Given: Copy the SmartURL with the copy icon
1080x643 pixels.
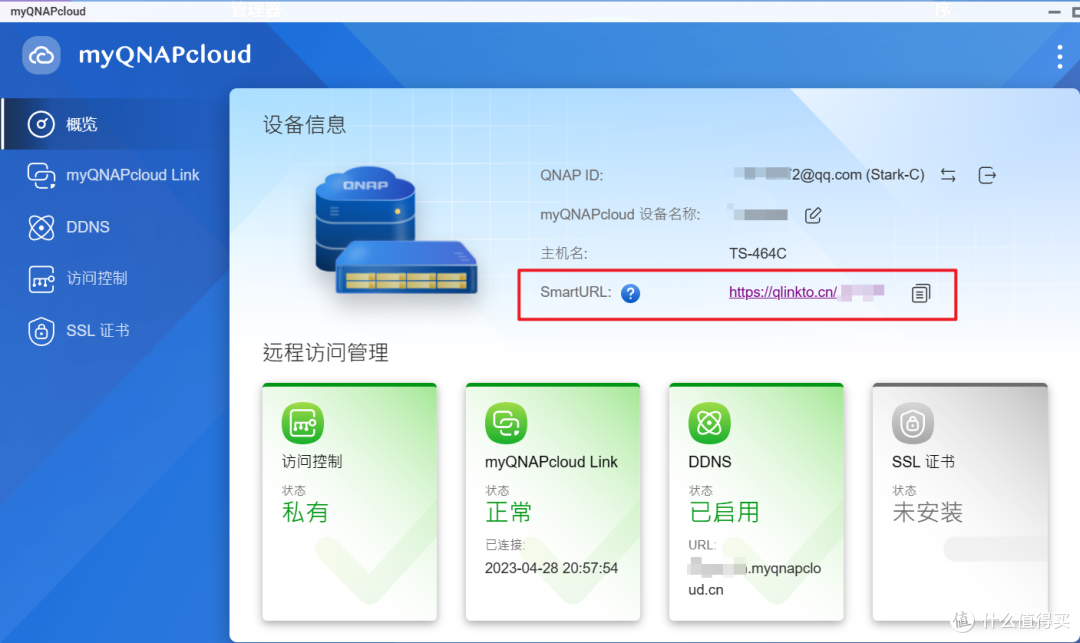Looking at the screenshot, I should [x=921, y=293].
